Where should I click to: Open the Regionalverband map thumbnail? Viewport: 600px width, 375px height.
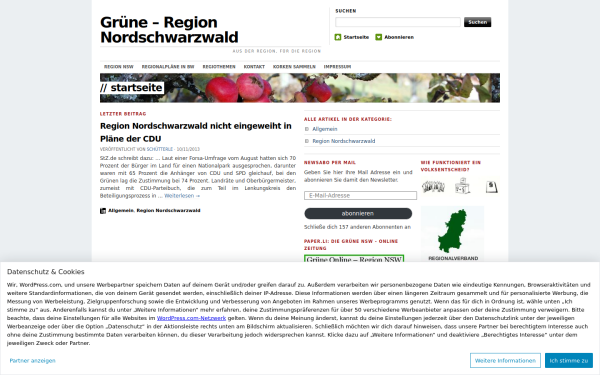pyautogui.click(x=452, y=234)
